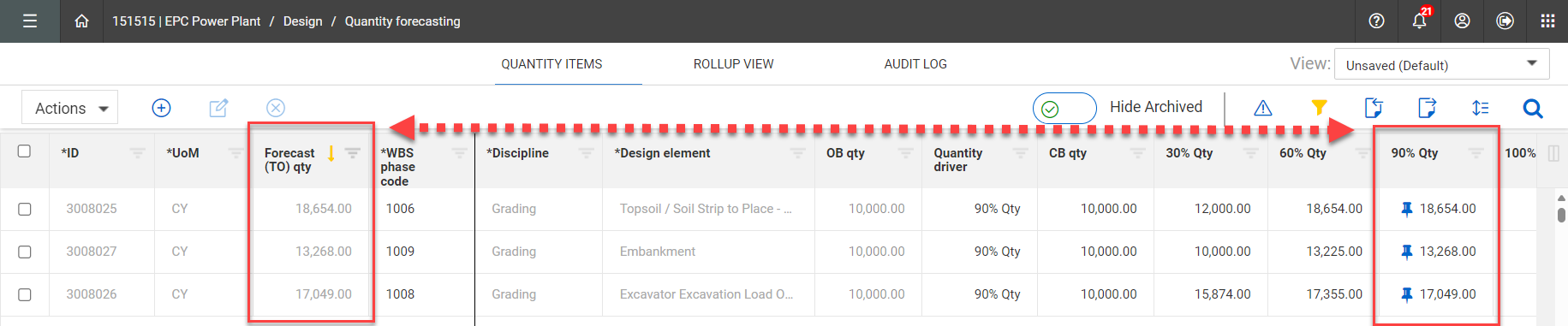Tick the select-all header checkbox

click(x=24, y=151)
